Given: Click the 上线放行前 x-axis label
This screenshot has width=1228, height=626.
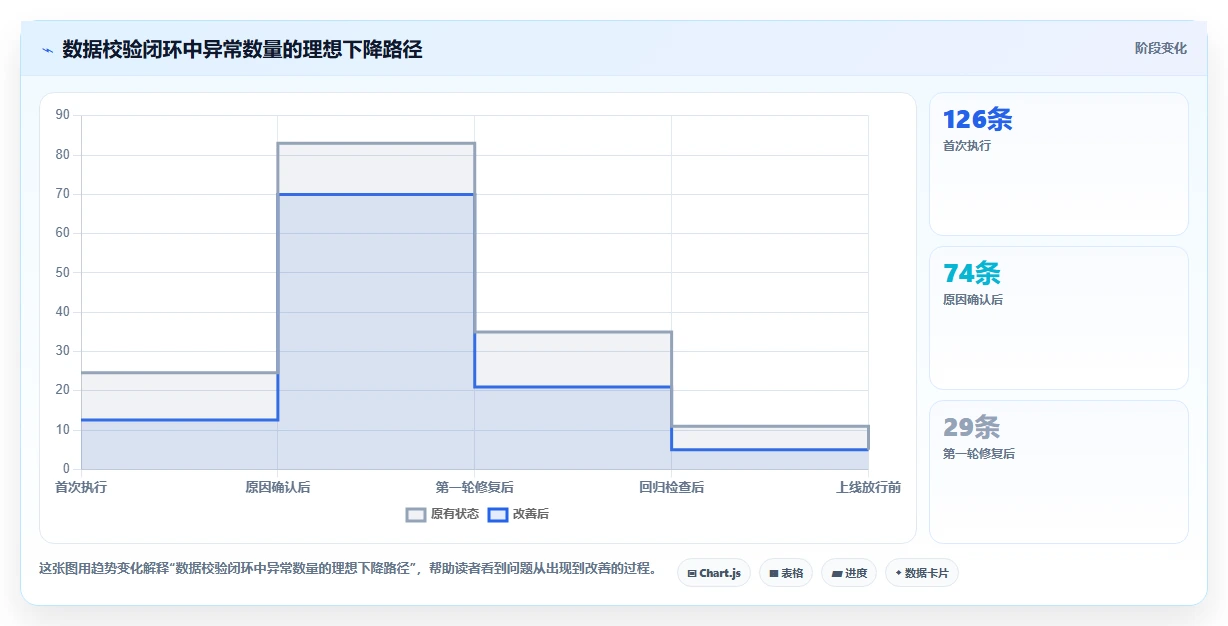Looking at the screenshot, I should click(868, 487).
